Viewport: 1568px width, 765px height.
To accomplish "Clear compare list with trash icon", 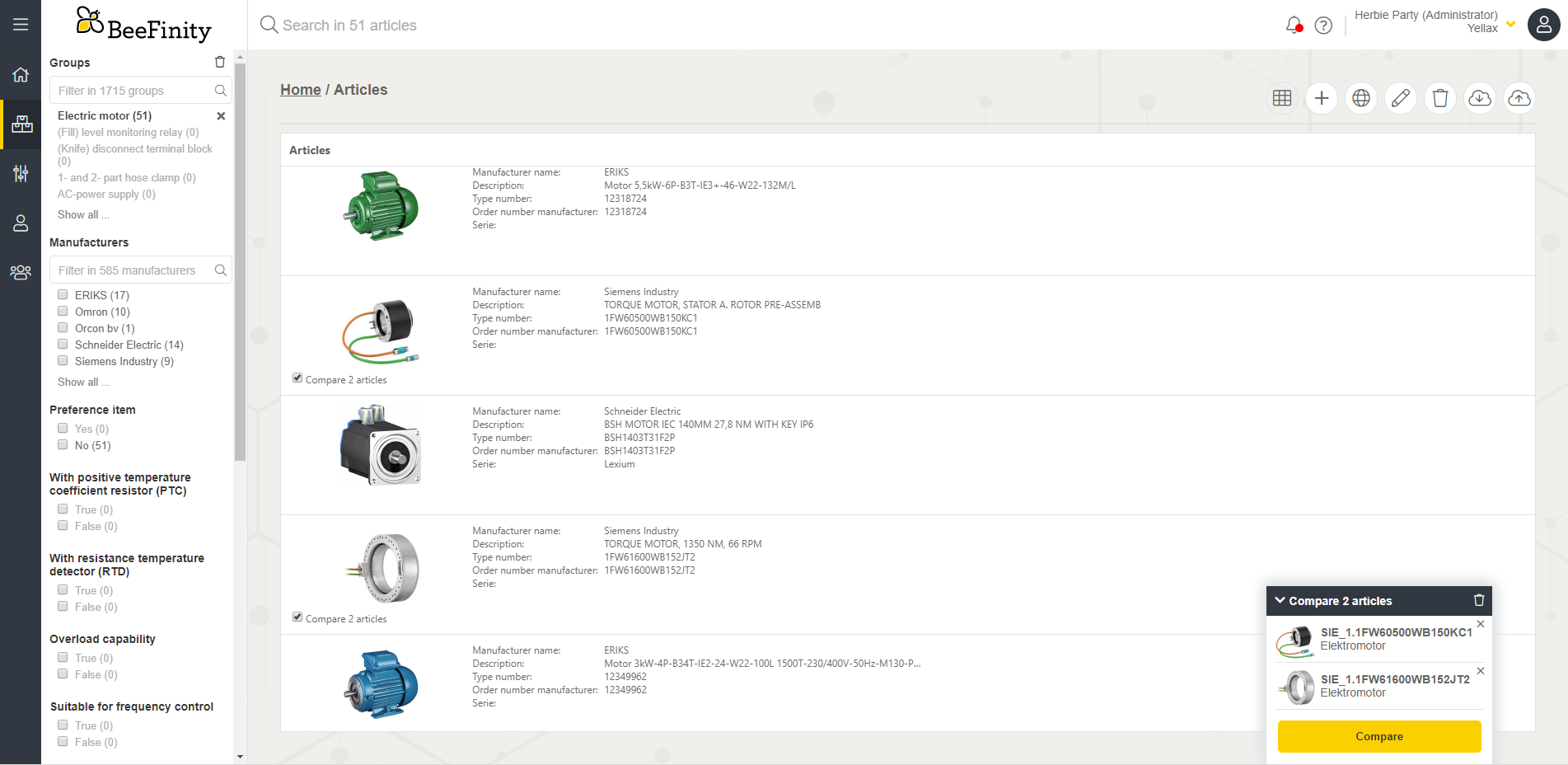I will 1479,600.
